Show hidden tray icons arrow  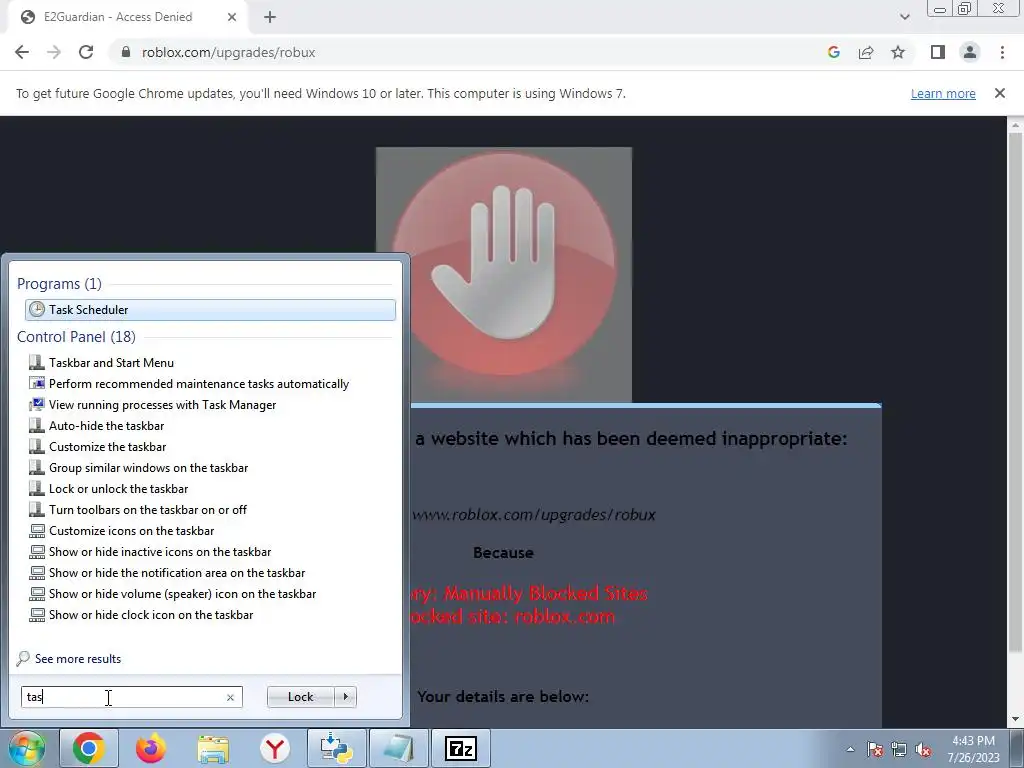(850, 749)
